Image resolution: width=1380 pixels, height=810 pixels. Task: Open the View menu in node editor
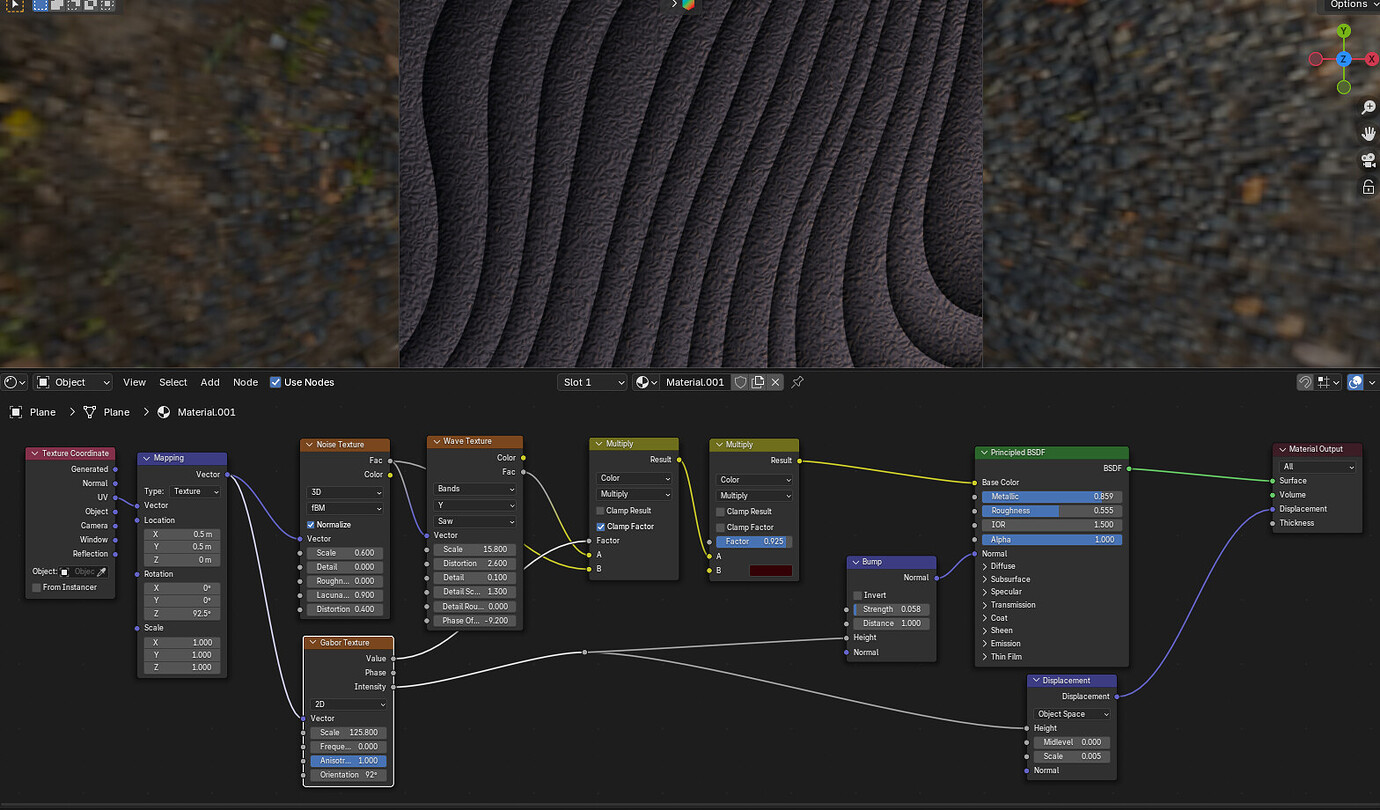(134, 382)
